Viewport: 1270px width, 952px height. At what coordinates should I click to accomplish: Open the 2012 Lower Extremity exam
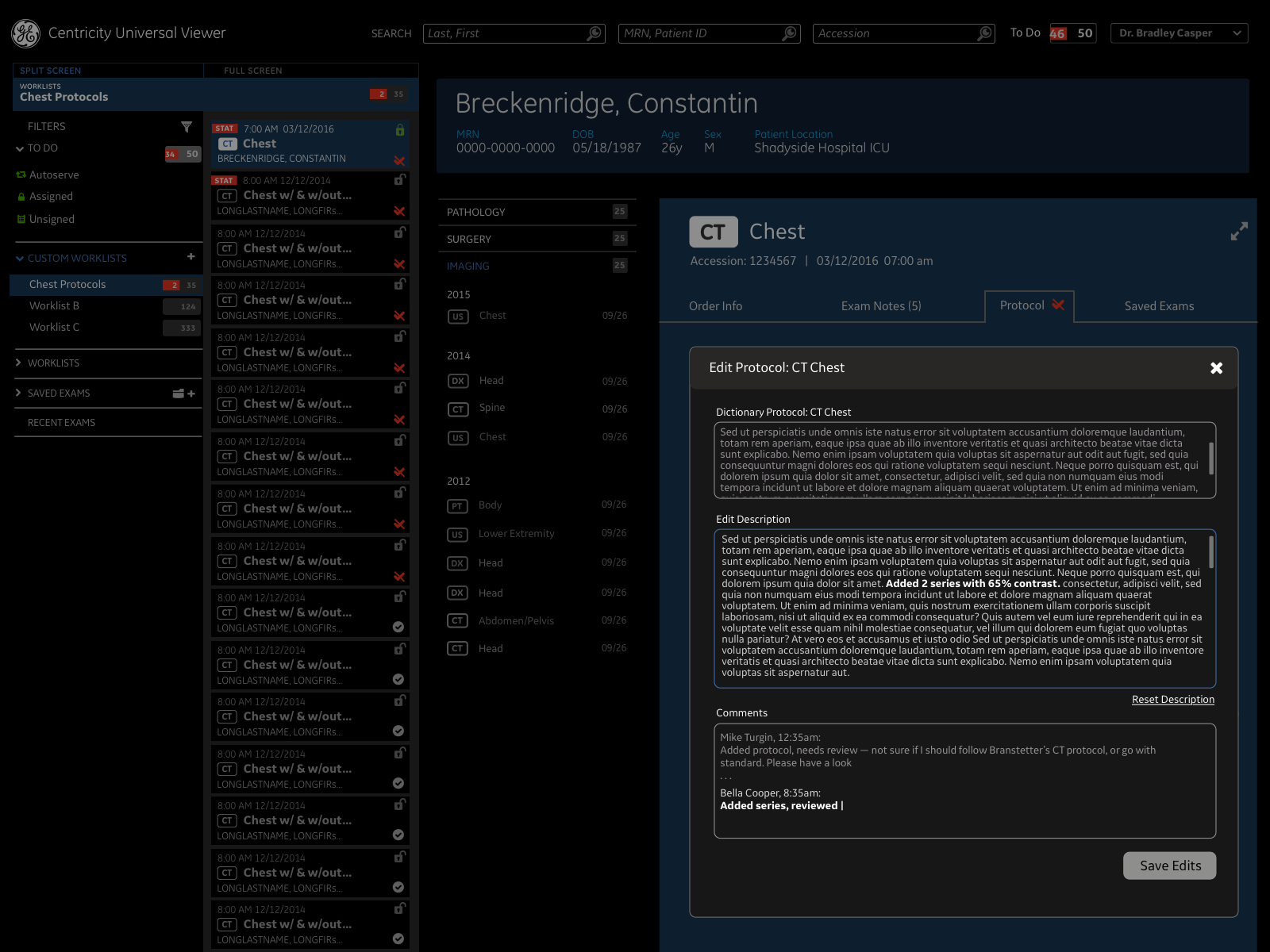tap(537, 534)
